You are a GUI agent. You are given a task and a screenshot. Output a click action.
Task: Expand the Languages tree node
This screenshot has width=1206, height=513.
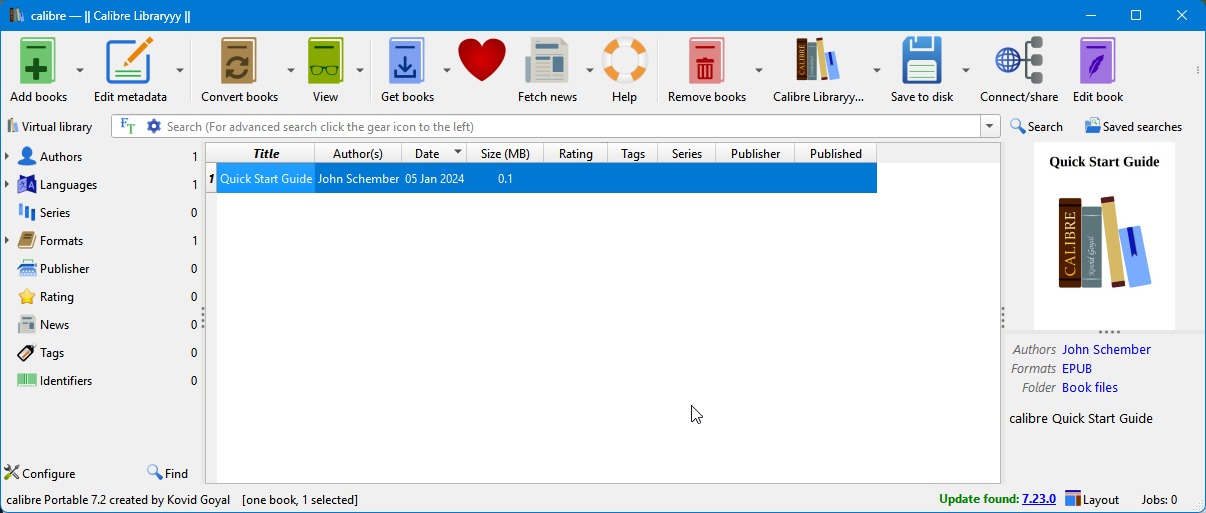pyautogui.click(x=7, y=185)
